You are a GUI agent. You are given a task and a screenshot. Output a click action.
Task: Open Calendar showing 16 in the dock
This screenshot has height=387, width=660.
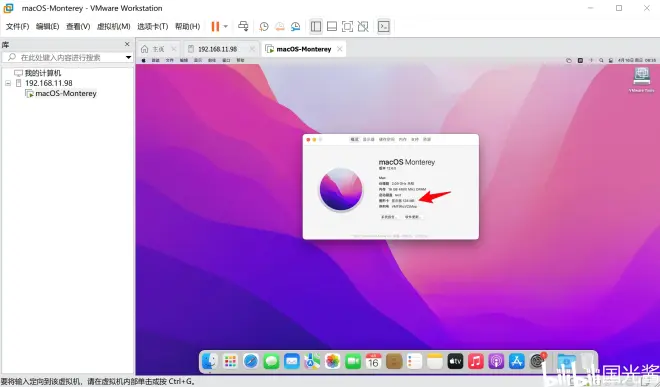click(x=373, y=361)
